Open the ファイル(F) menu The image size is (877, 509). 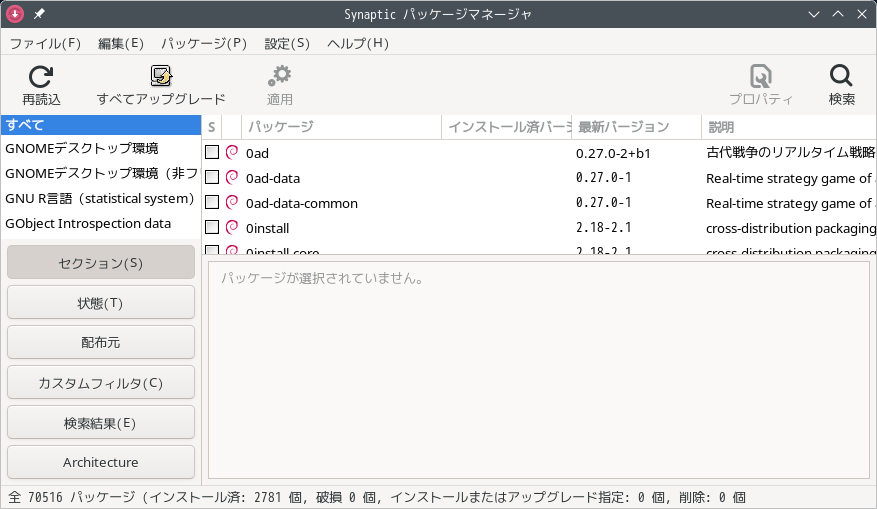point(45,44)
